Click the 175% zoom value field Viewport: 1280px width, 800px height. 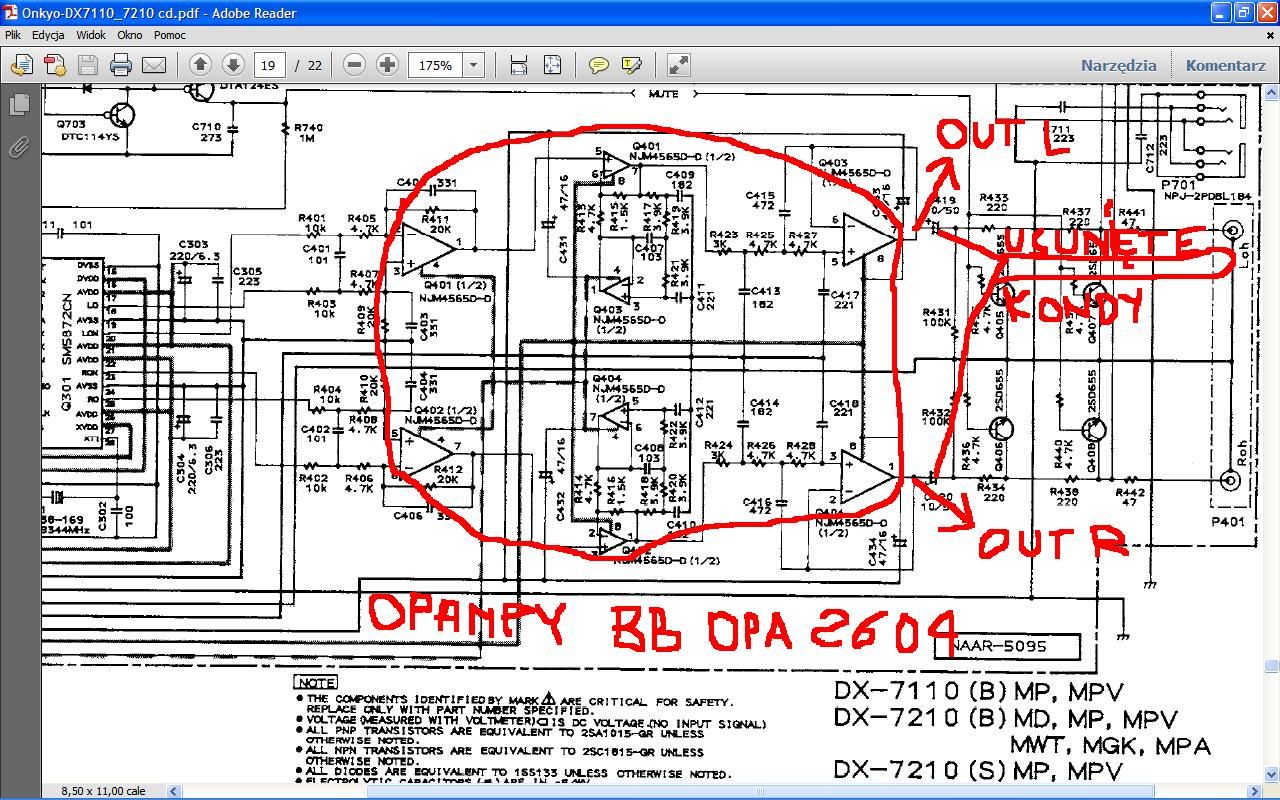point(436,65)
